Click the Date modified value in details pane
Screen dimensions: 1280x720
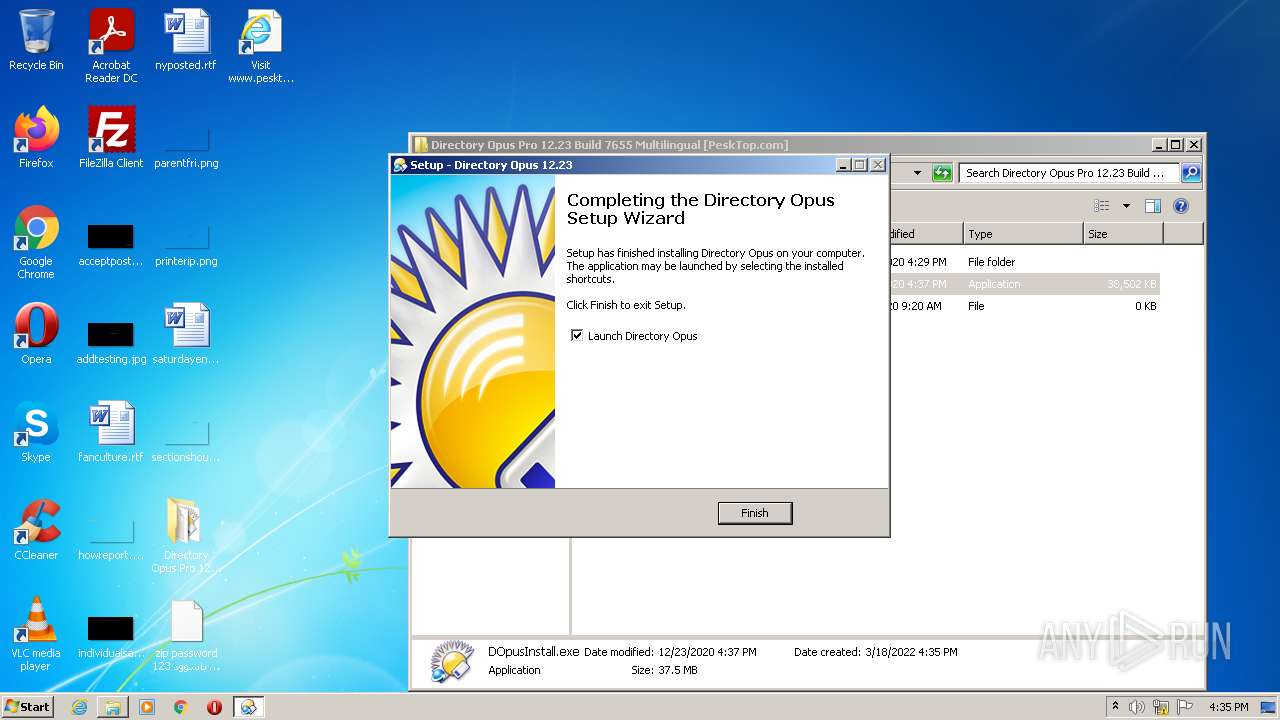[x=707, y=652]
